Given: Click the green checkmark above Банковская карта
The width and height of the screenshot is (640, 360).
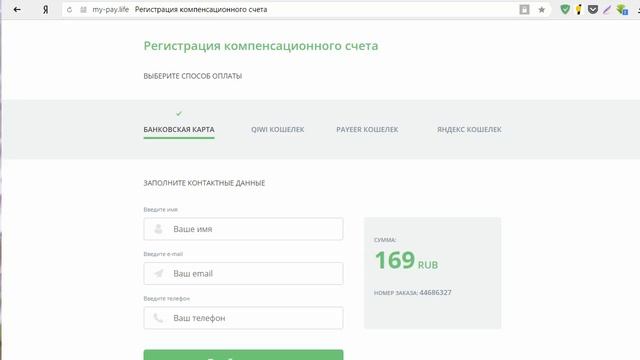Looking at the screenshot, I should coord(179,113).
